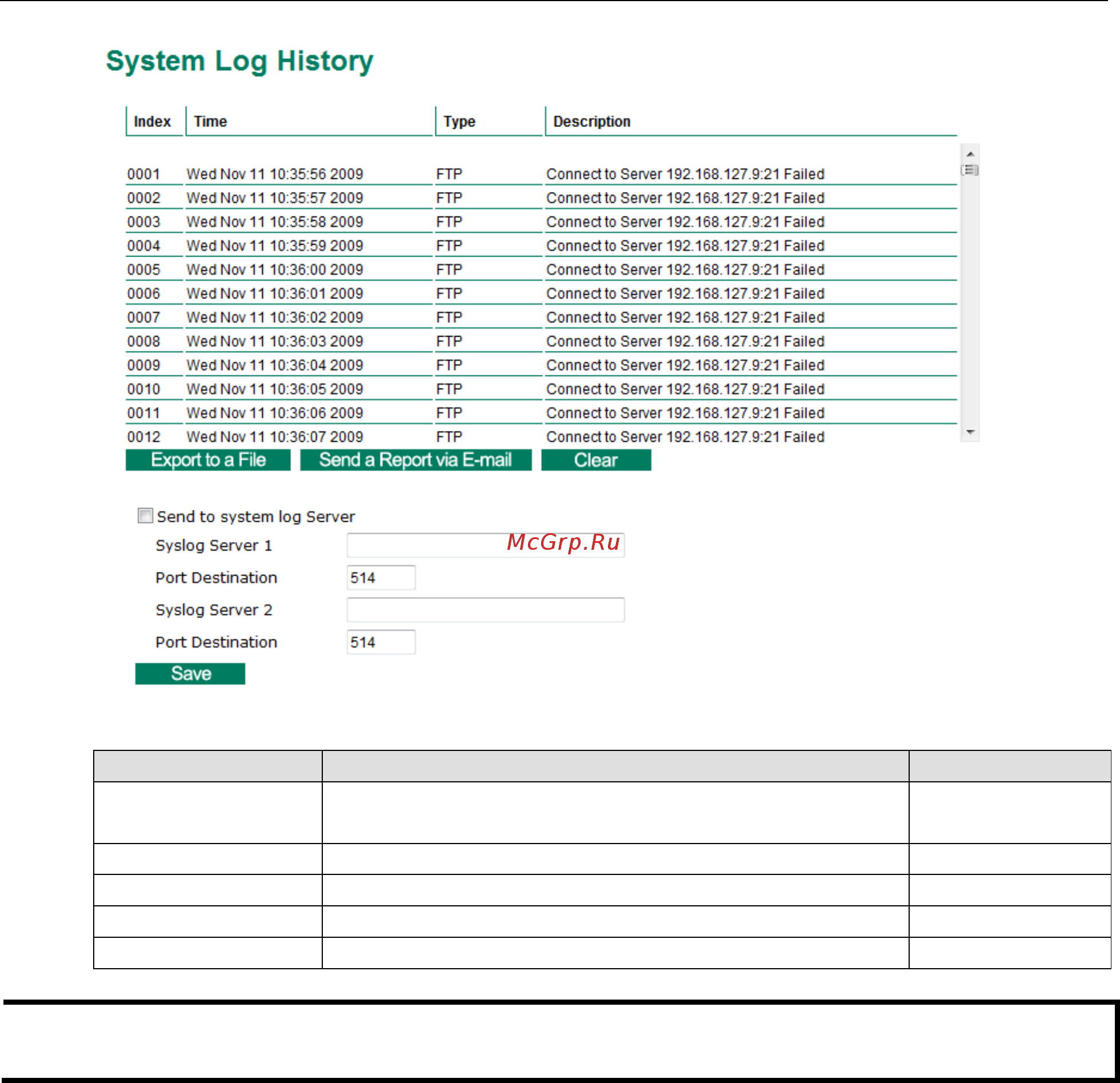Select the Type column header
1120x1083 pixels.
(459, 122)
